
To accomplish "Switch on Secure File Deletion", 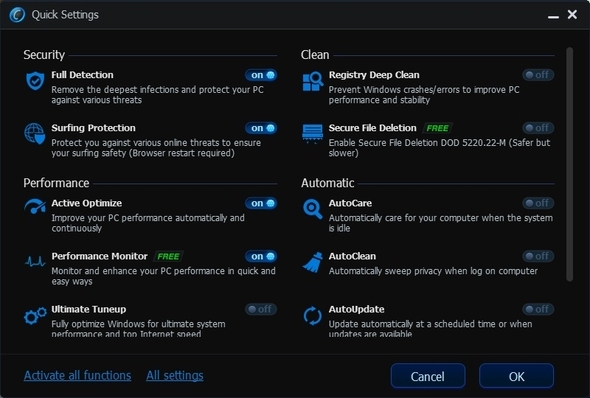I will 538,128.
